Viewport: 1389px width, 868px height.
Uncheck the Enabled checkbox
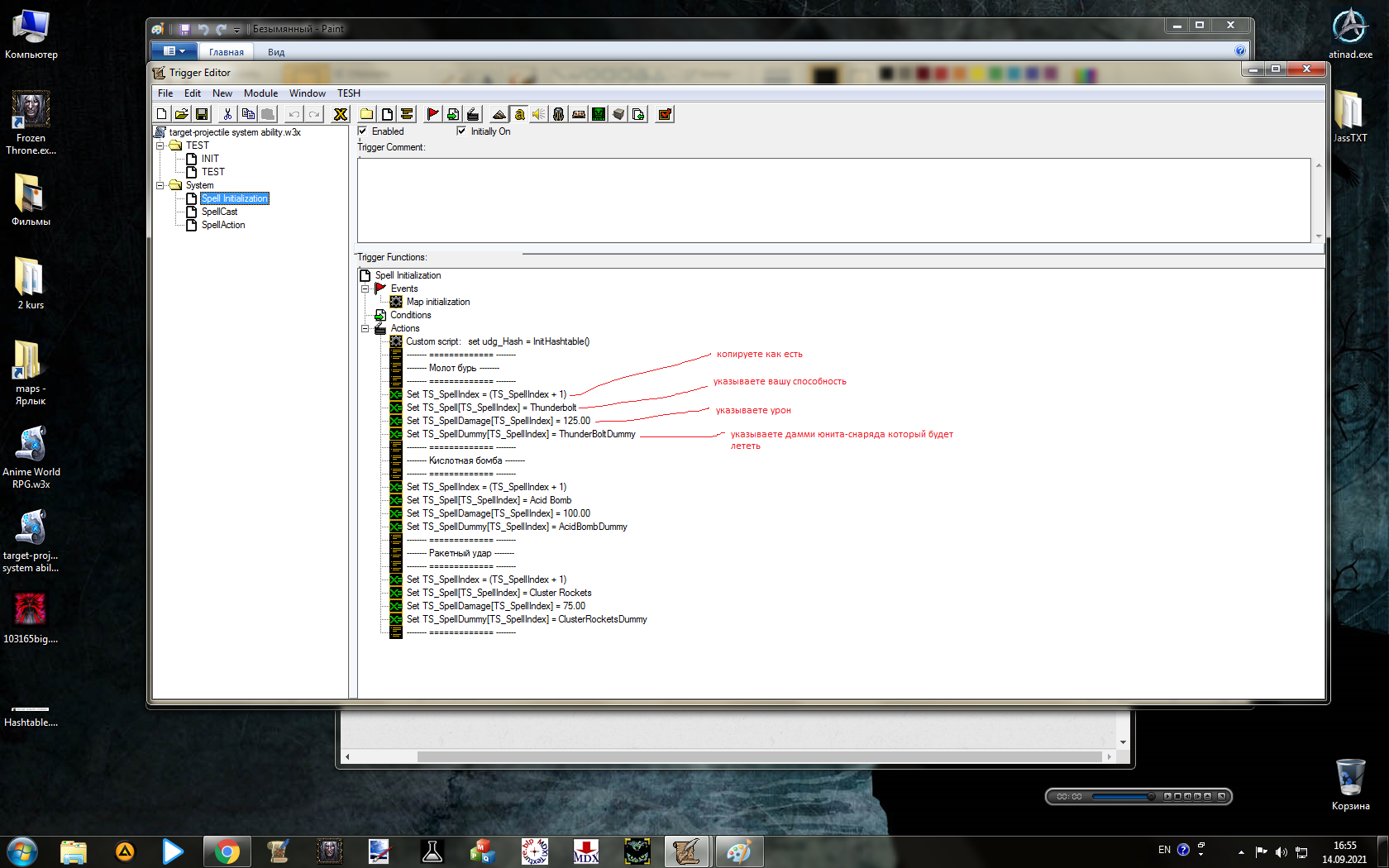362,131
